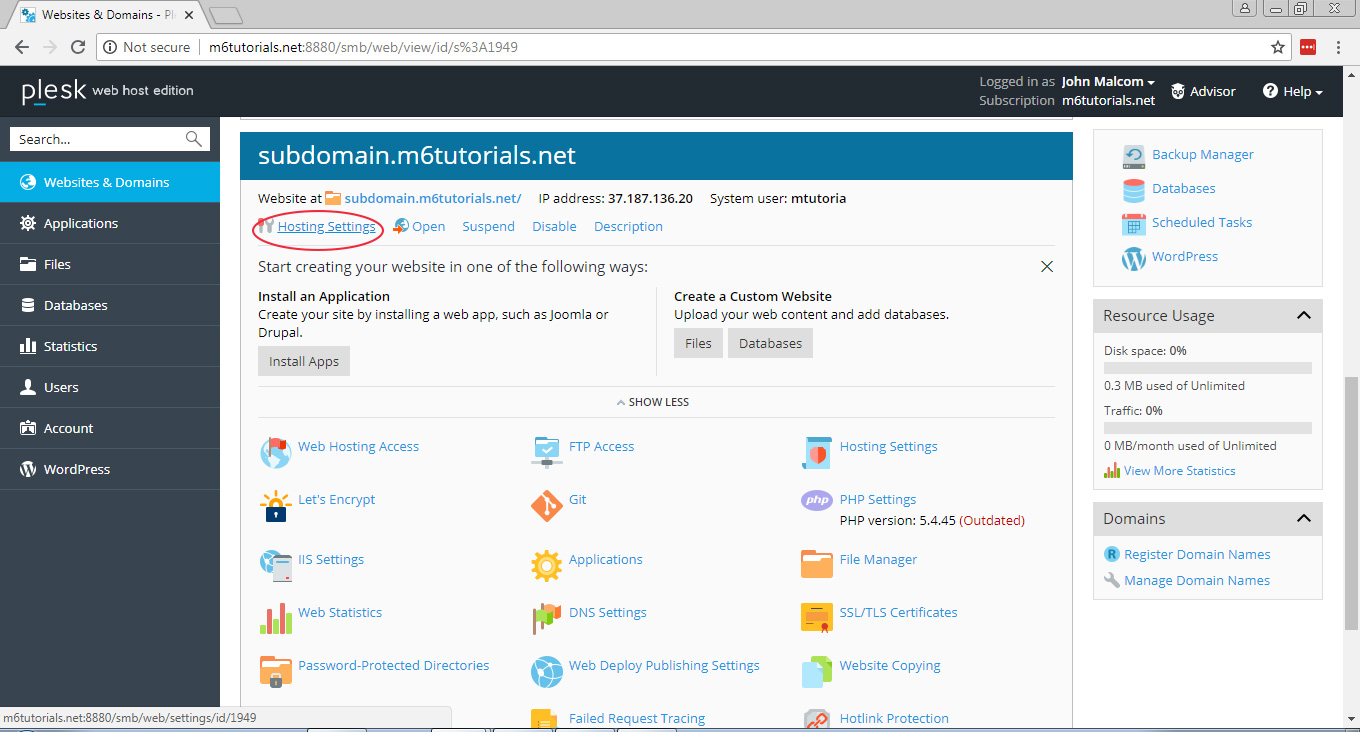This screenshot has width=1360, height=732.
Task: Open Account in the sidebar
Action: (110, 428)
